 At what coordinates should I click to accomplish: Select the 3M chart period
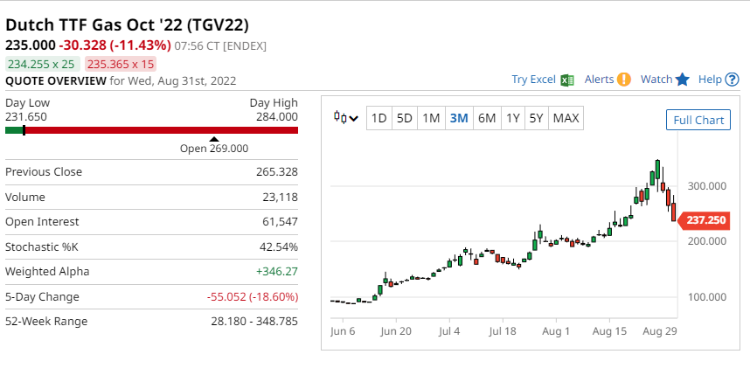[x=459, y=118]
